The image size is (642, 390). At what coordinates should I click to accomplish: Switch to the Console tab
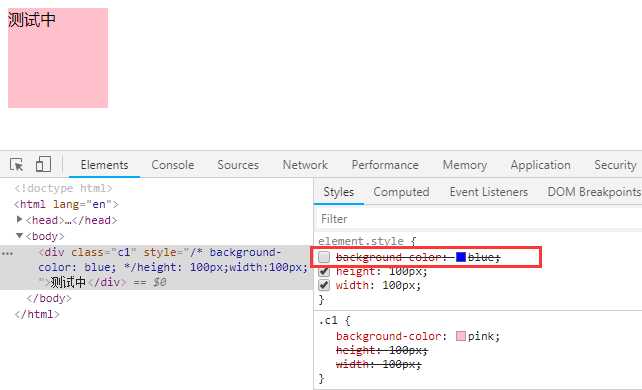pos(173,165)
